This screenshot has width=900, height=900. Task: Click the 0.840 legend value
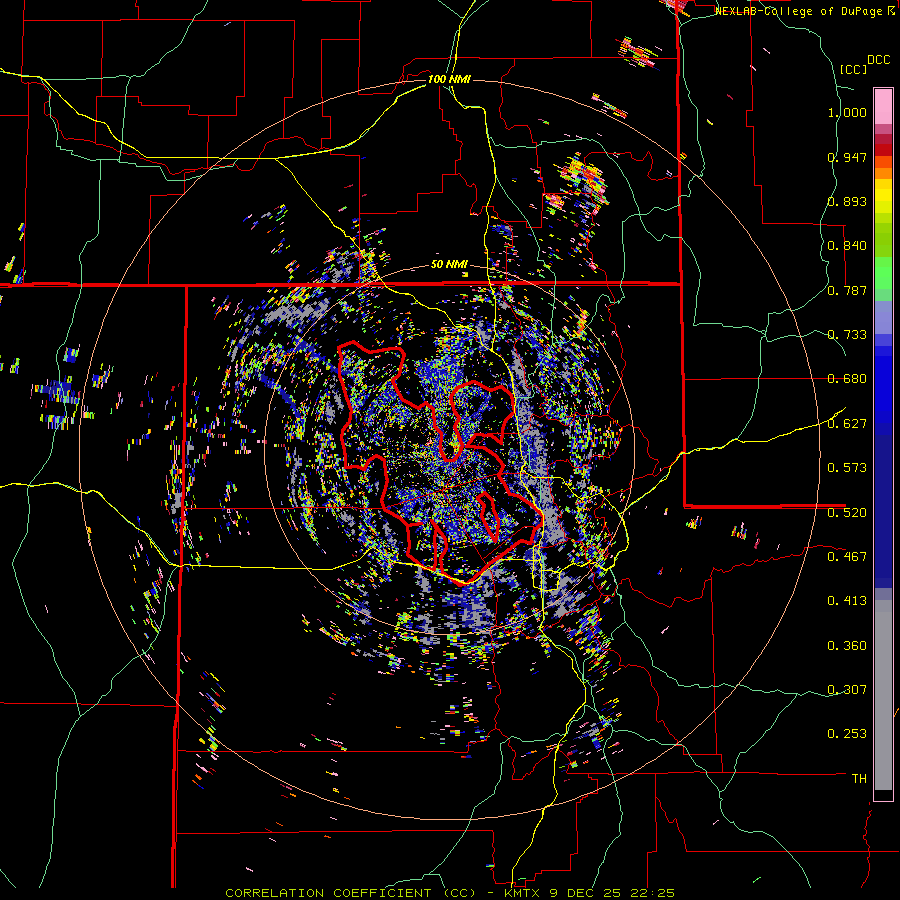click(x=847, y=246)
